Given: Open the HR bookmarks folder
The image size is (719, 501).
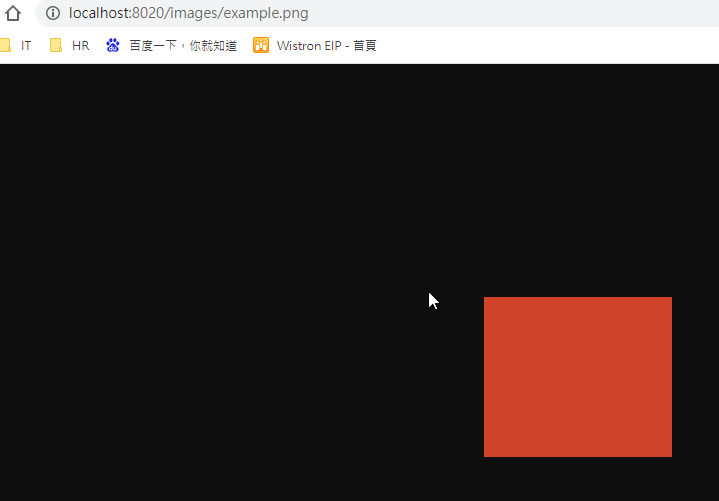Looking at the screenshot, I should tap(69, 45).
